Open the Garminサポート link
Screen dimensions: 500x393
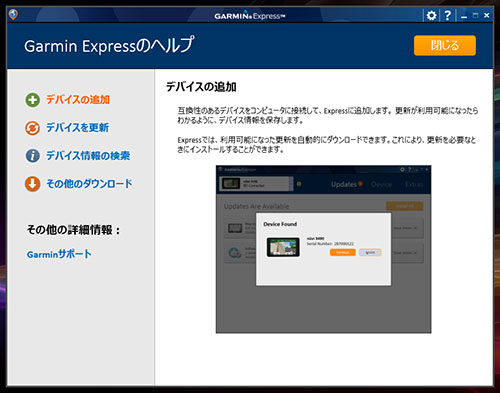(x=59, y=254)
